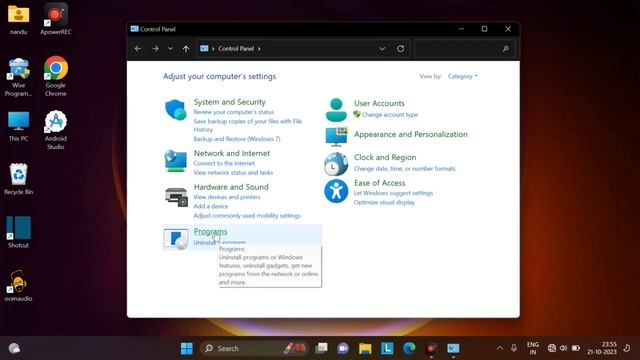Open the User Accounts person icon
The width and height of the screenshot is (640, 360).
tap(336, 110)
